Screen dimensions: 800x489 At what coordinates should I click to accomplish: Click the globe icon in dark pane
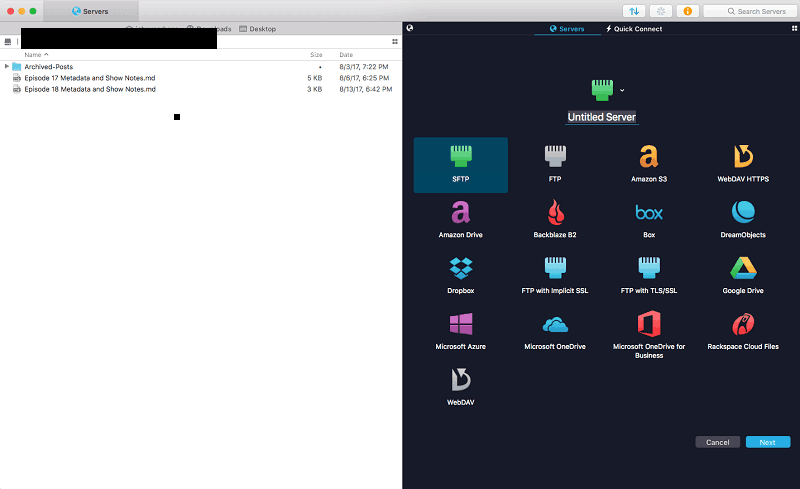click(410, 28)
